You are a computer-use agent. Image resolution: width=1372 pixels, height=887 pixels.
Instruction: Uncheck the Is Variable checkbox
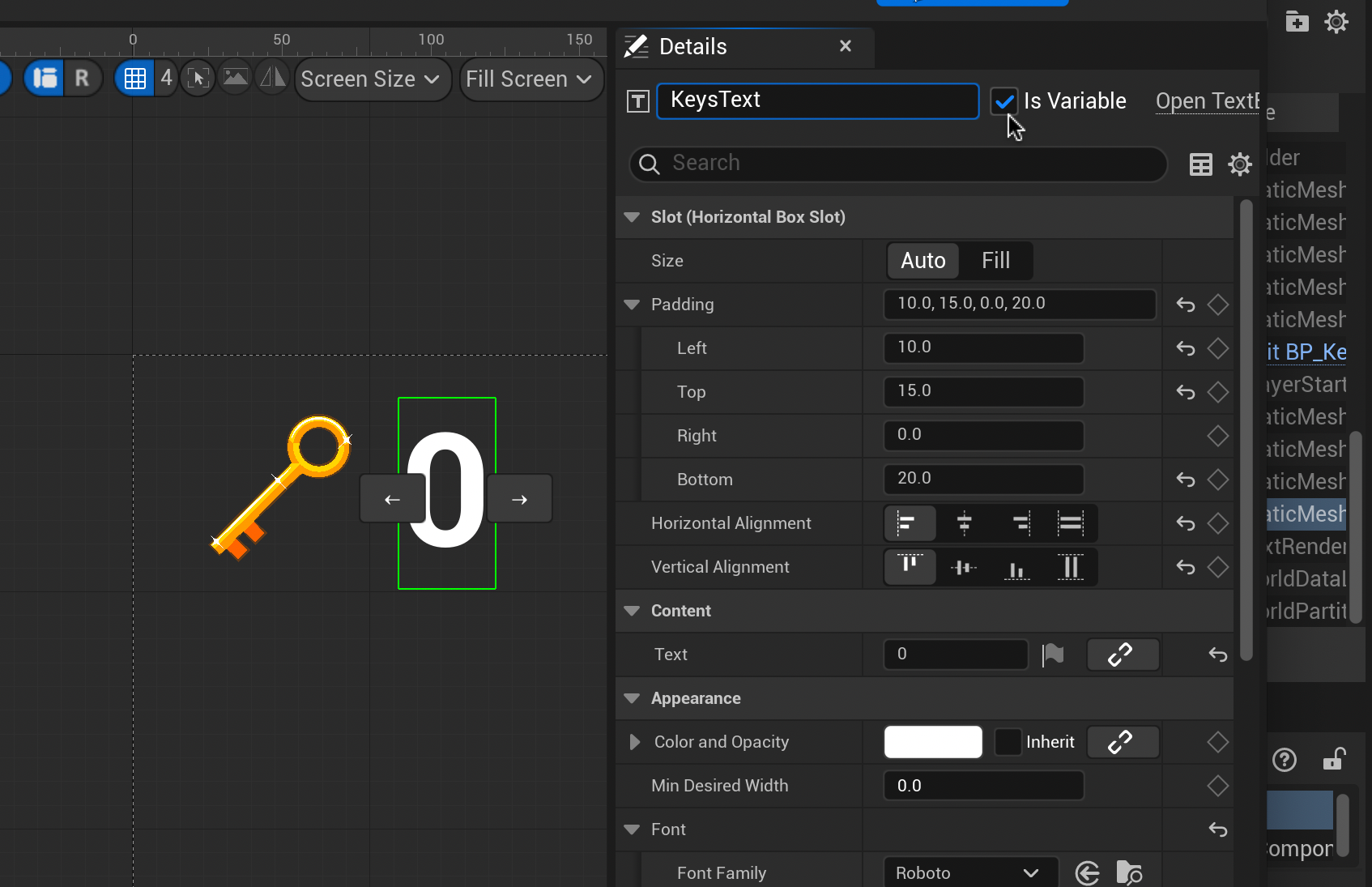point(1004,101)
